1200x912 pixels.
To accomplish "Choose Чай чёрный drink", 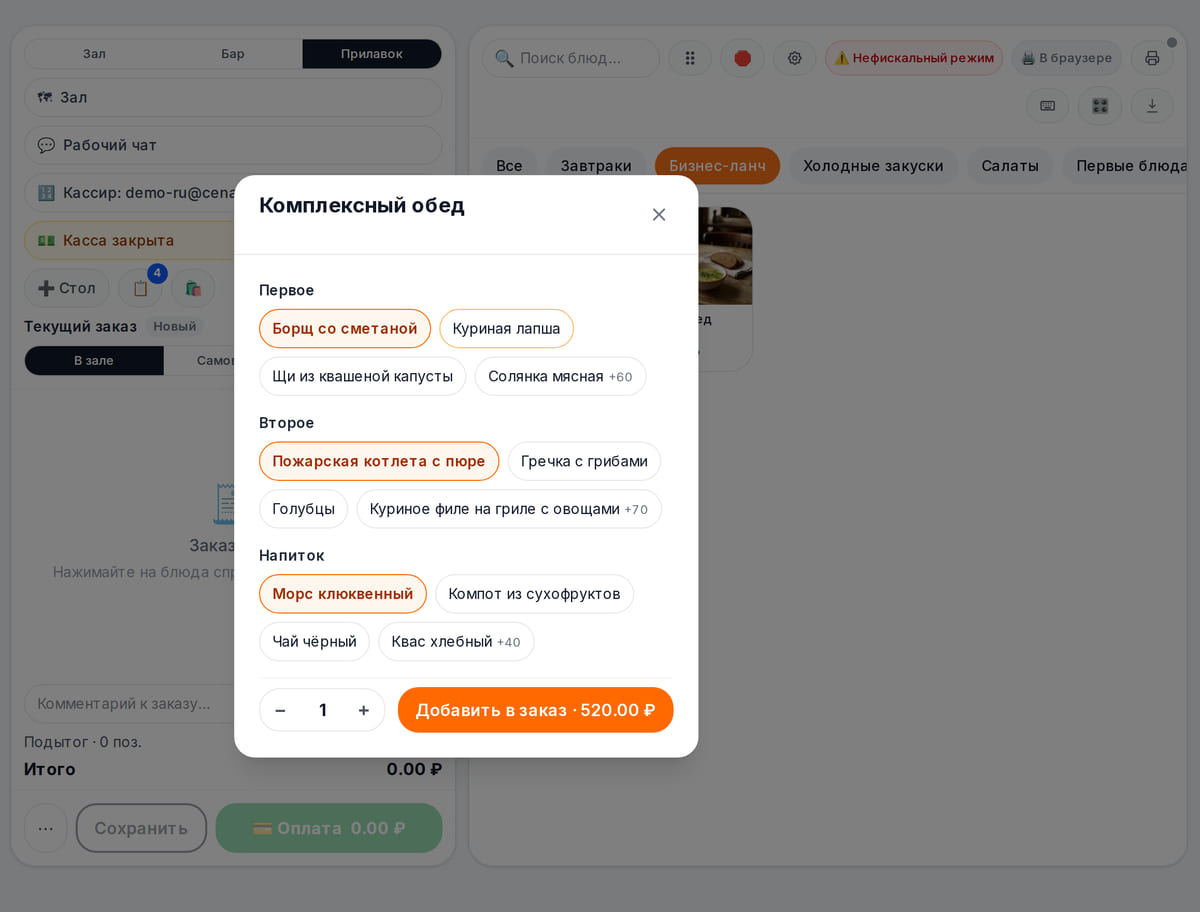I will click(x=314, y=642).
